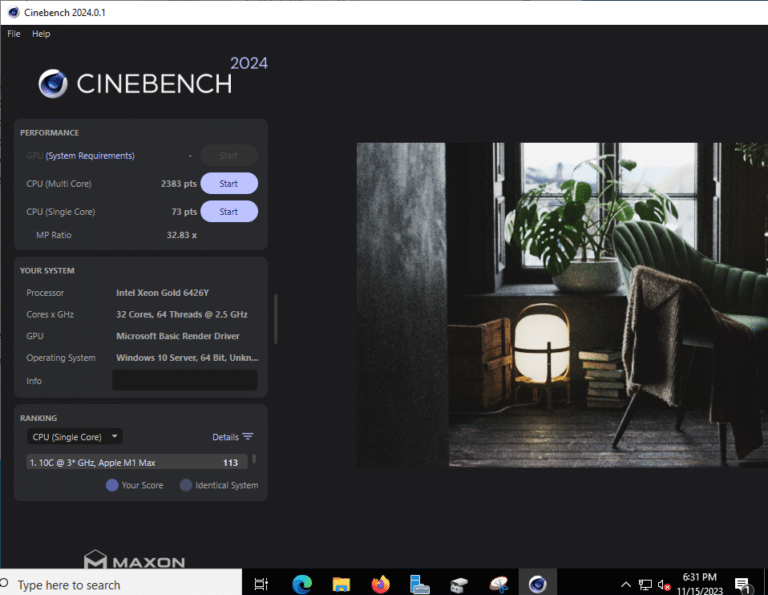Screen dimensions: 768x595
Task: Open the CPU (Single Core) ranking dropdown
Action: (x=74, y=437)
